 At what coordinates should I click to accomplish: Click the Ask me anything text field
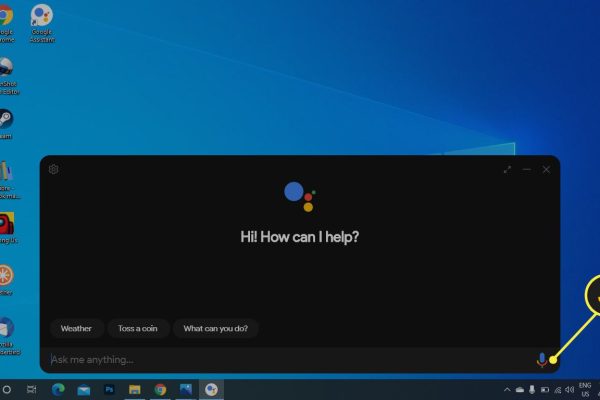pyautogui.click(x=280, y=359)
